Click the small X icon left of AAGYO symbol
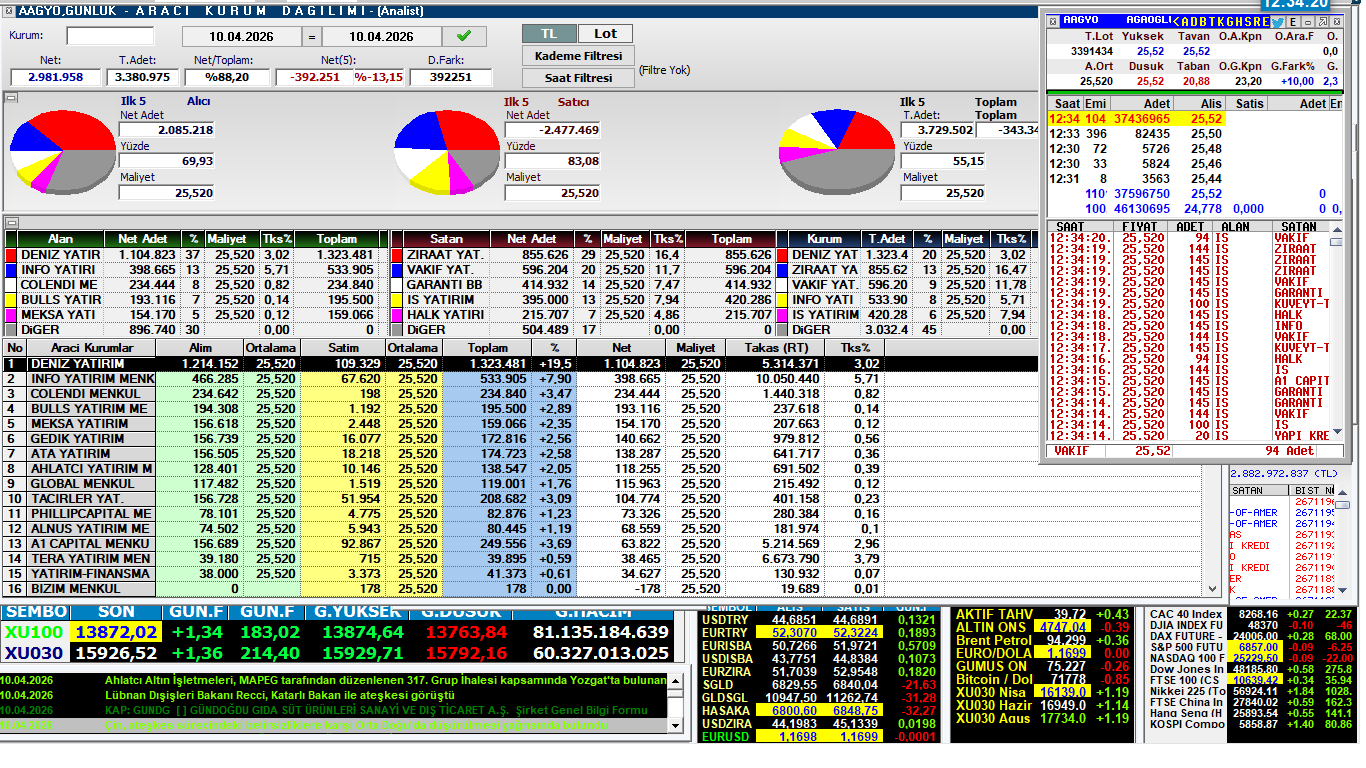This screenshot has height=768, width=1366. tap(1052, 20)
